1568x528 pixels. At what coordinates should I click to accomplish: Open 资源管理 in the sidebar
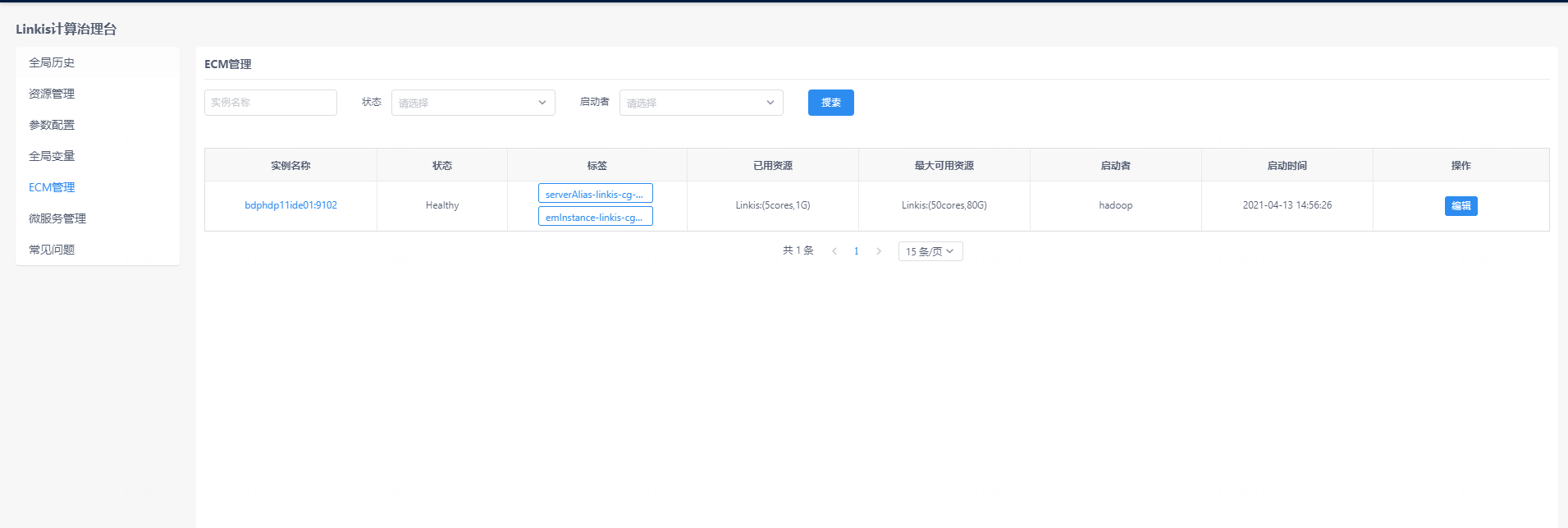(x=52, y=94)
